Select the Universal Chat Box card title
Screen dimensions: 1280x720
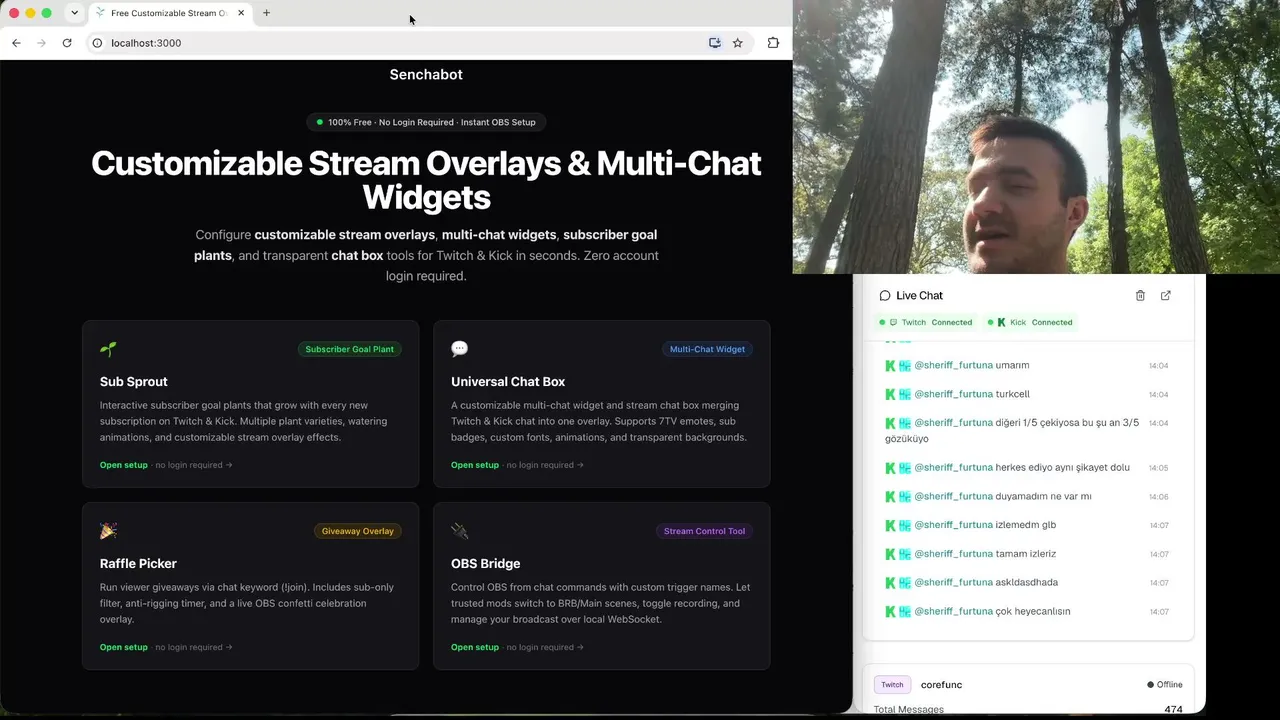pyautogui.click(x=508, y=382)
